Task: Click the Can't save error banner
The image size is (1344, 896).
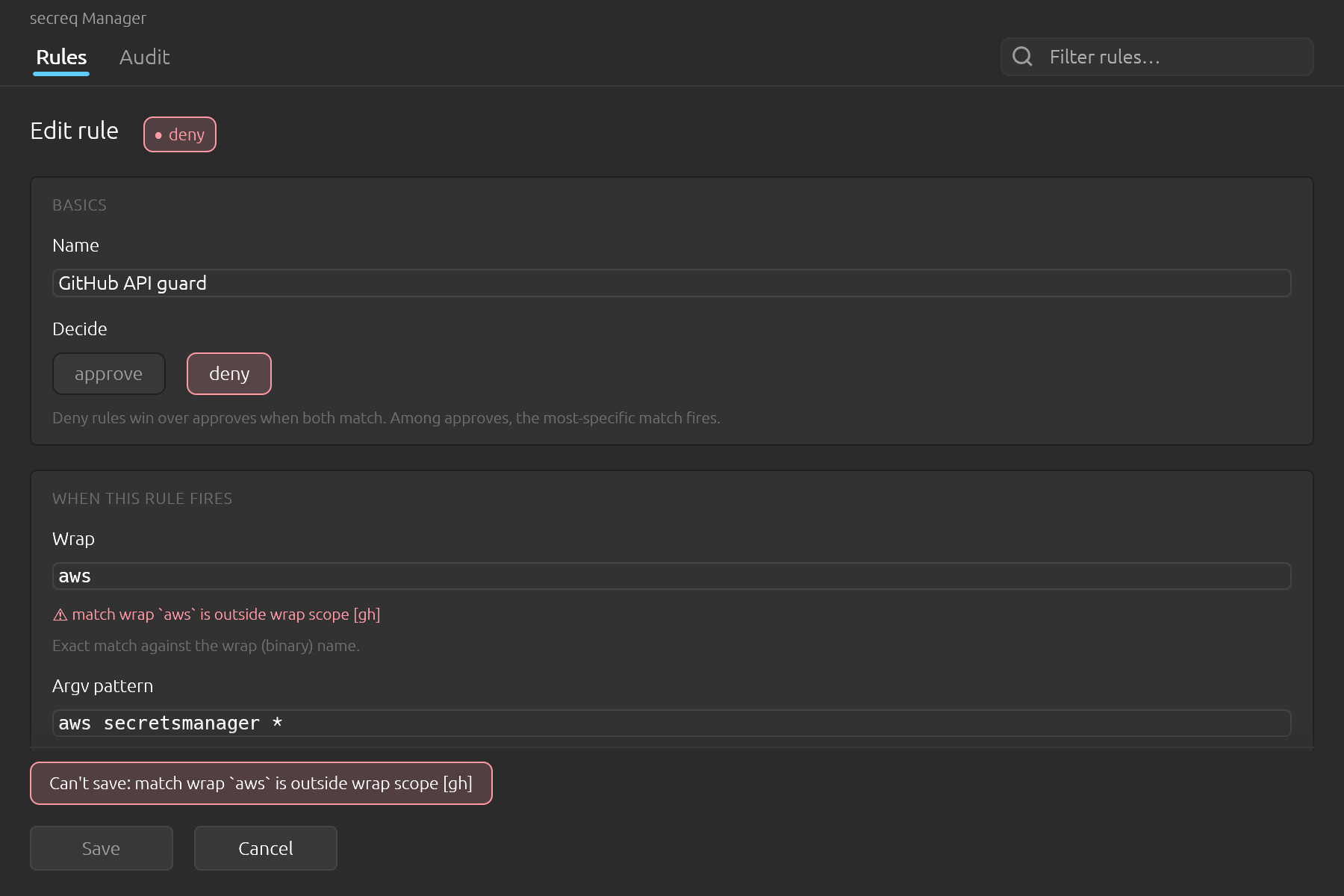Action: coord(261,783)
